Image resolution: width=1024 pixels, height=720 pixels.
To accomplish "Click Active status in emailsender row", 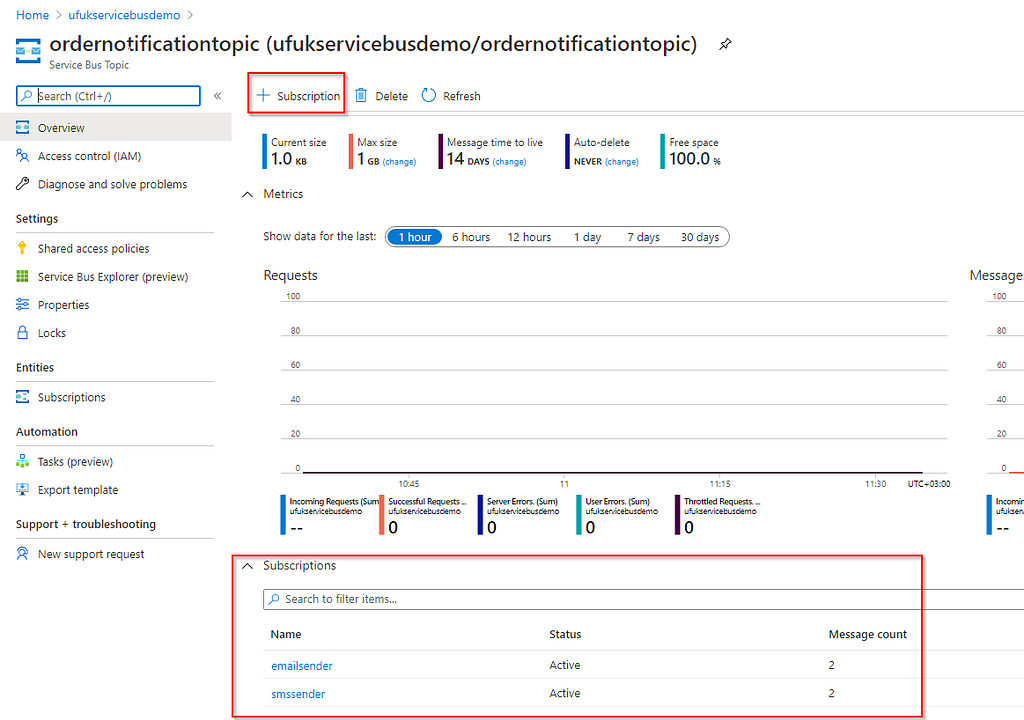I will [x=565, y=664].
